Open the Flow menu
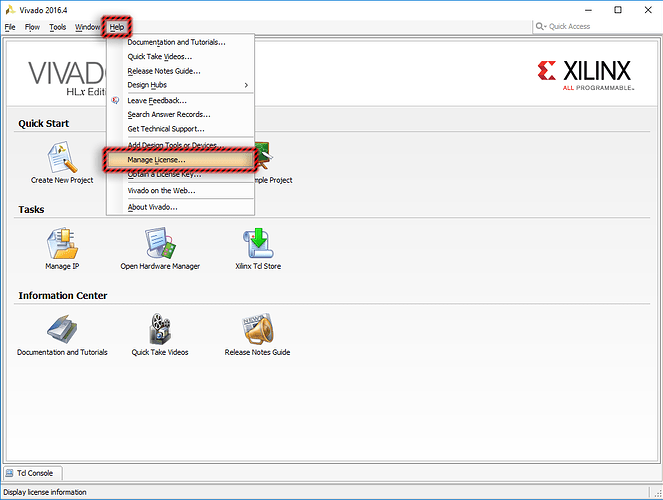Image resolution: width=663 pixels, height=500 pixels. [32, 27]
